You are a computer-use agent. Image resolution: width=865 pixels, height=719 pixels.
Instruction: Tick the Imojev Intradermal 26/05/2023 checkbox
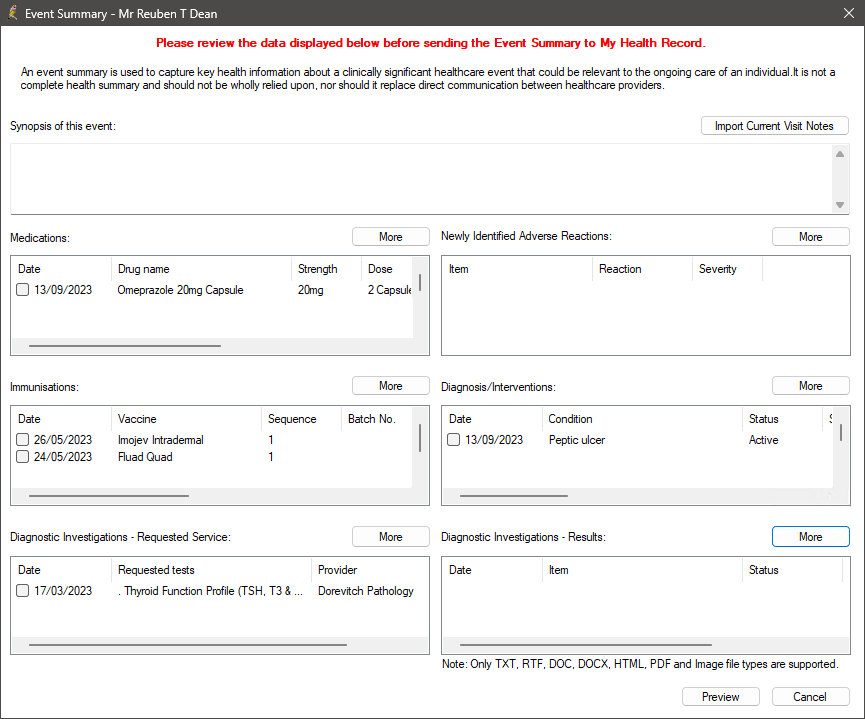tap(23, 440)
